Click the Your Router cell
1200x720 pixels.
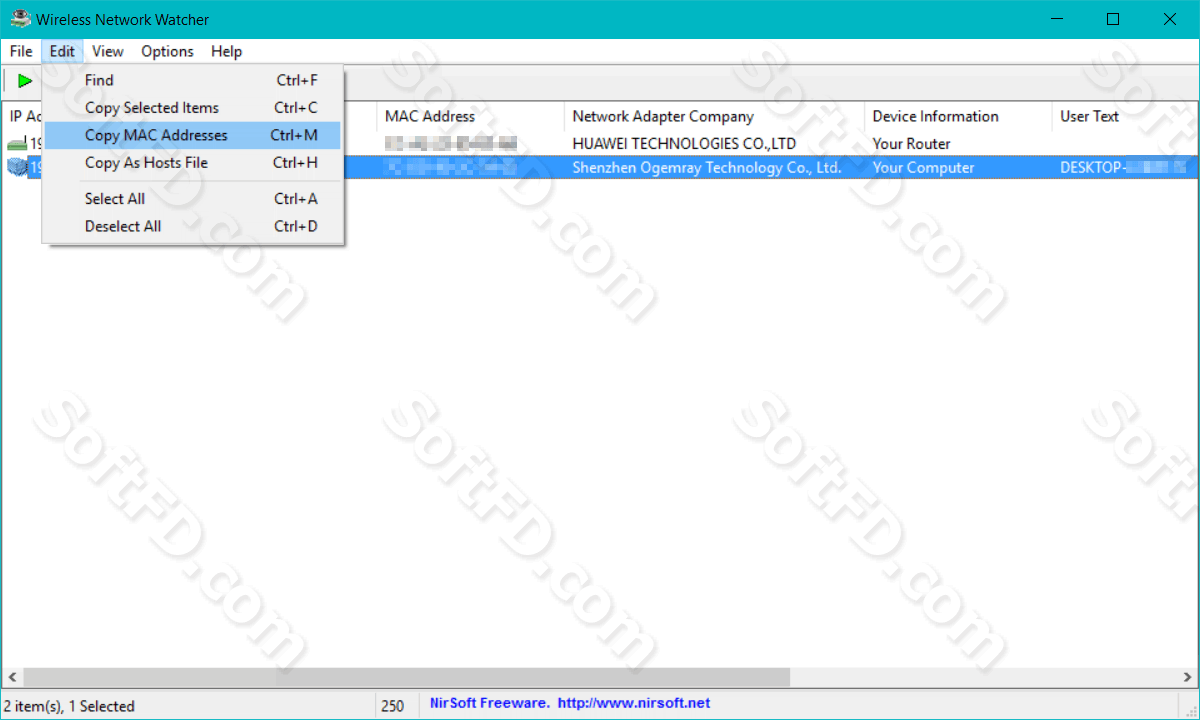coord(911,144)
